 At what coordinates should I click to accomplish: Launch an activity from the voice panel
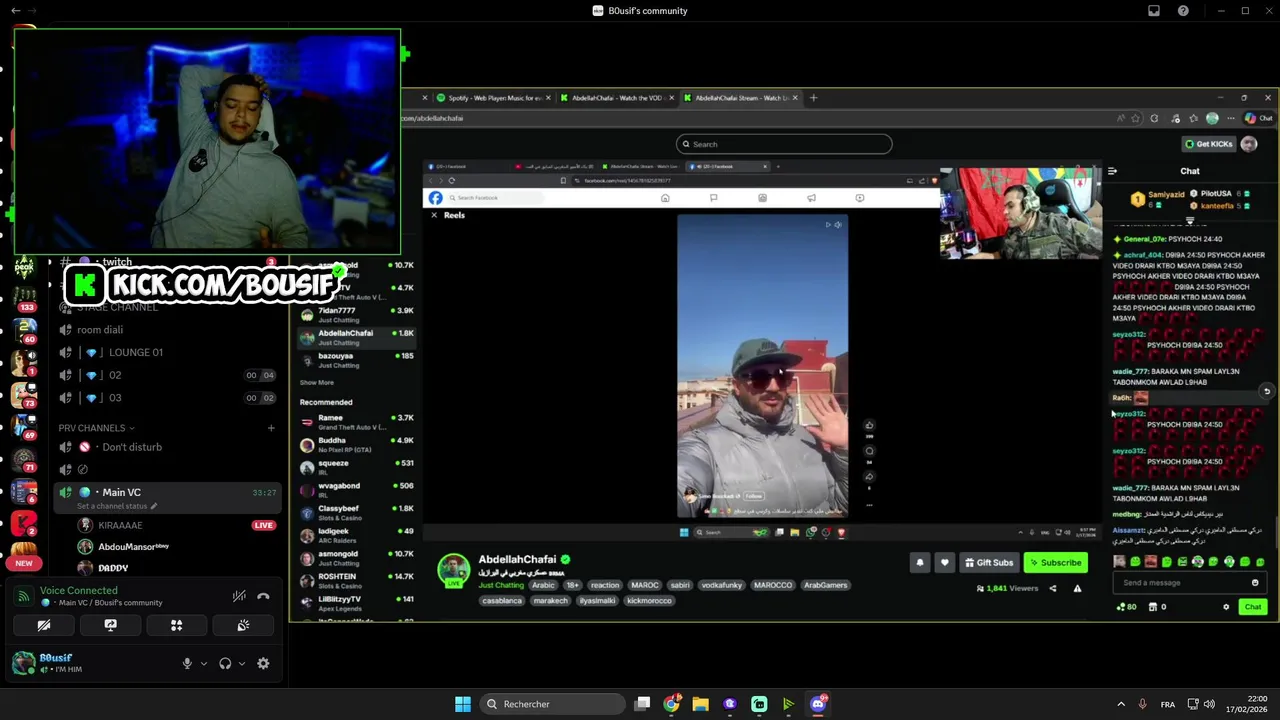click(x=176, y=625)
